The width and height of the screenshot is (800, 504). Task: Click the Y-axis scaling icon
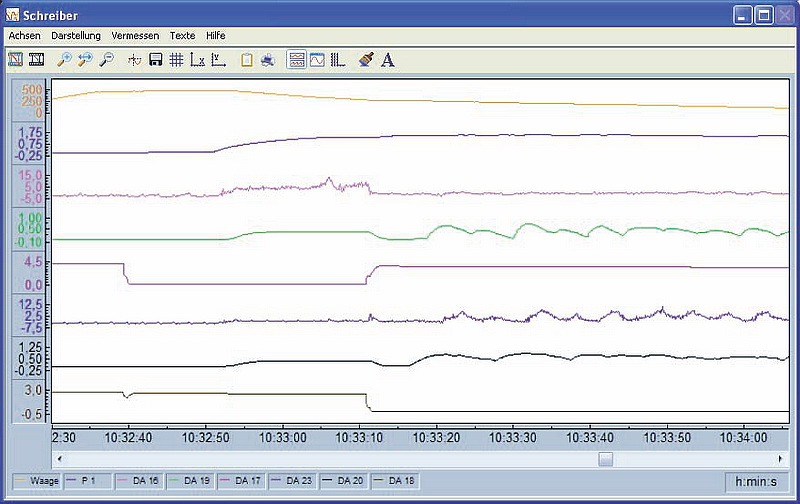218,60
